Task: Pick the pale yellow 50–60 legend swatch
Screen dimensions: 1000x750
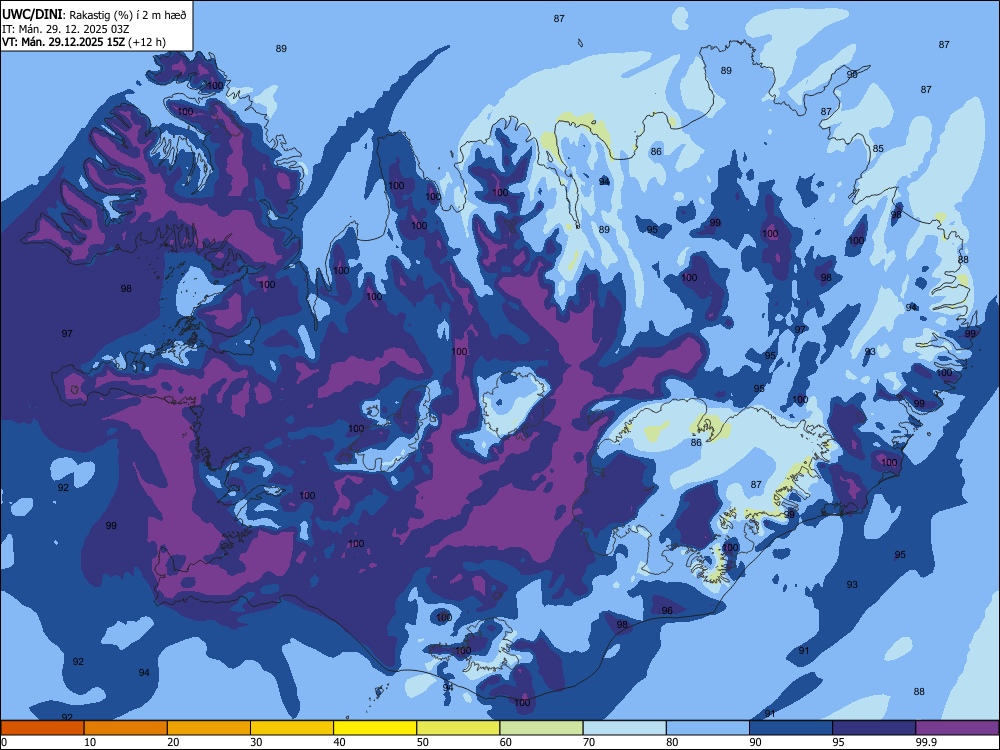Action: click(x=458, y=728)
